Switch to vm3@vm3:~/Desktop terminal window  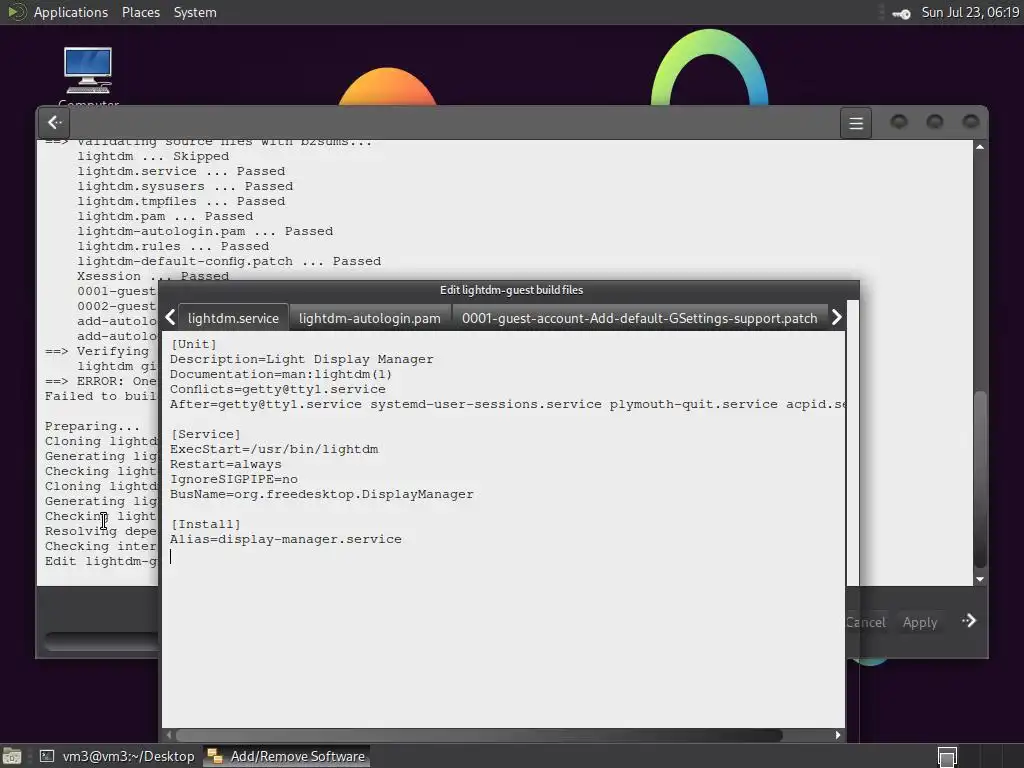pos(118,756)
